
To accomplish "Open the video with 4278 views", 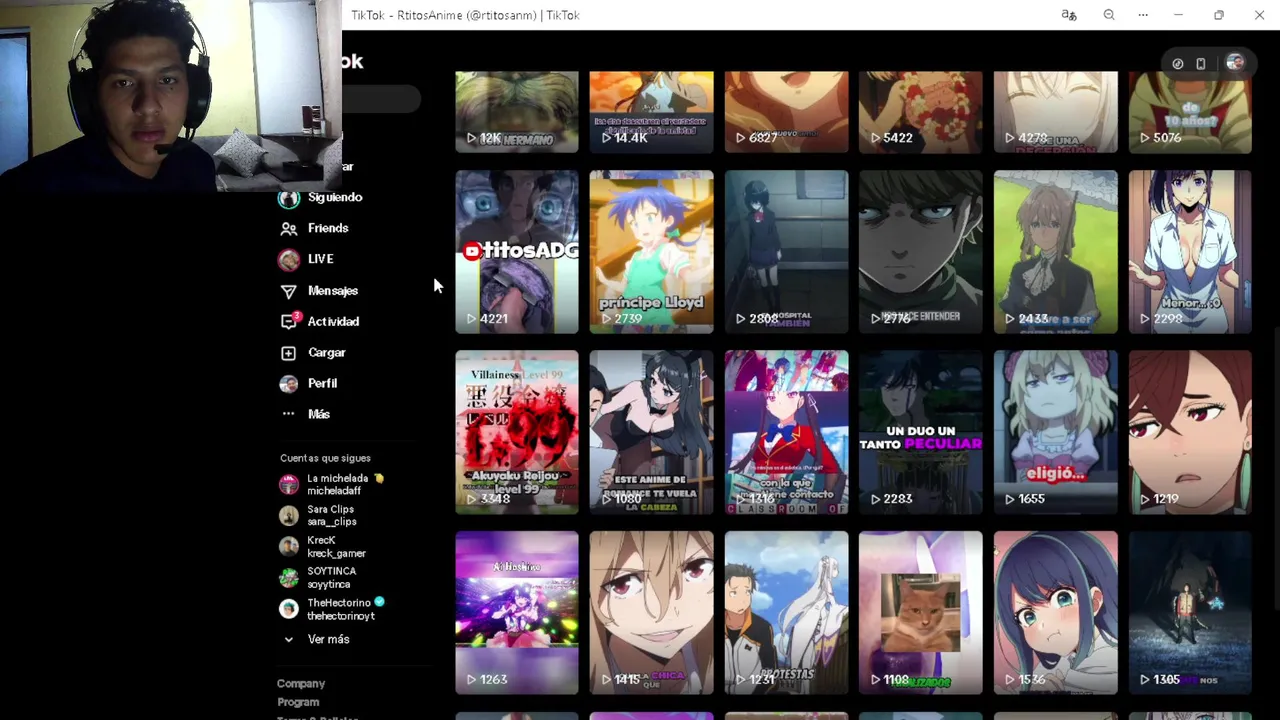I will [x=1055, y=112].
